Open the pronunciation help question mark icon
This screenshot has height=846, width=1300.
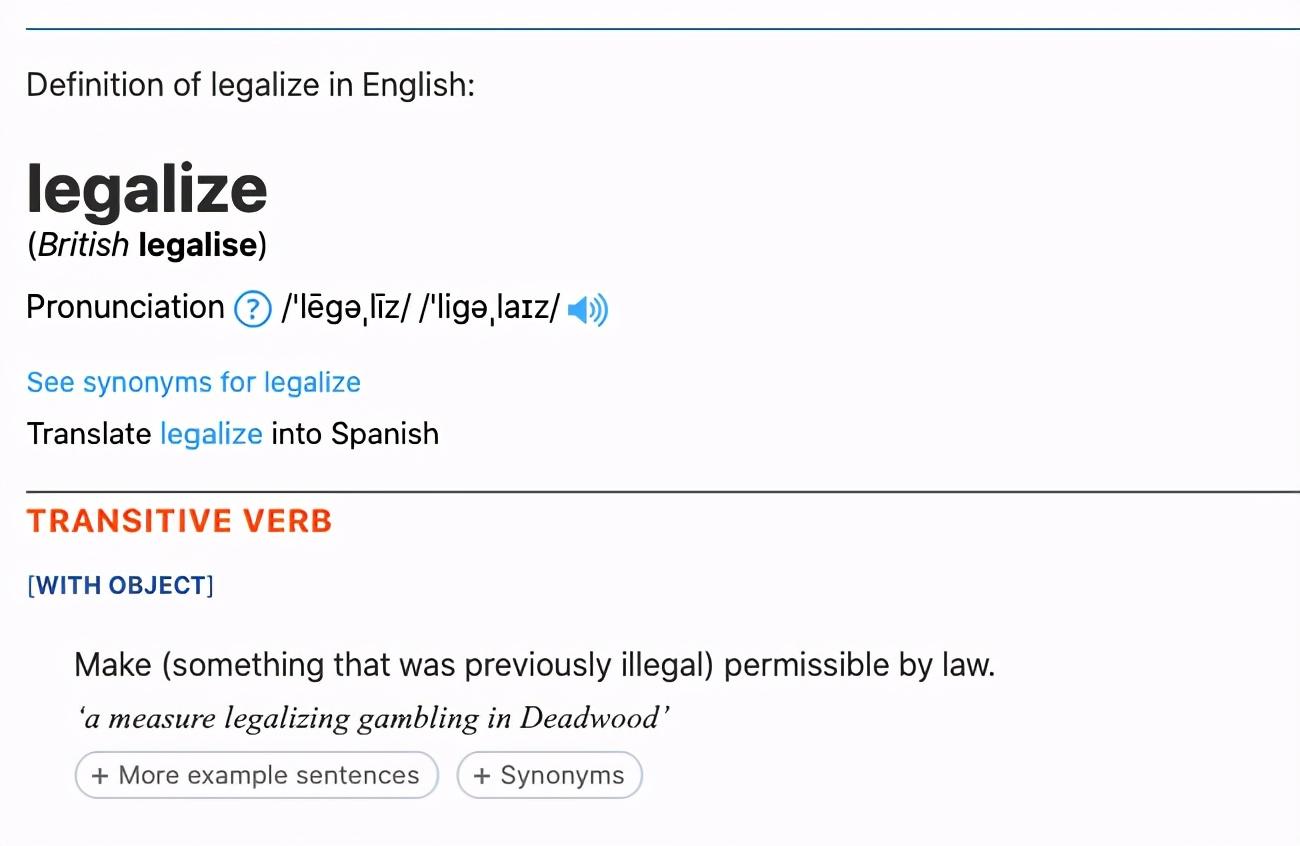(x=252, y=308)
